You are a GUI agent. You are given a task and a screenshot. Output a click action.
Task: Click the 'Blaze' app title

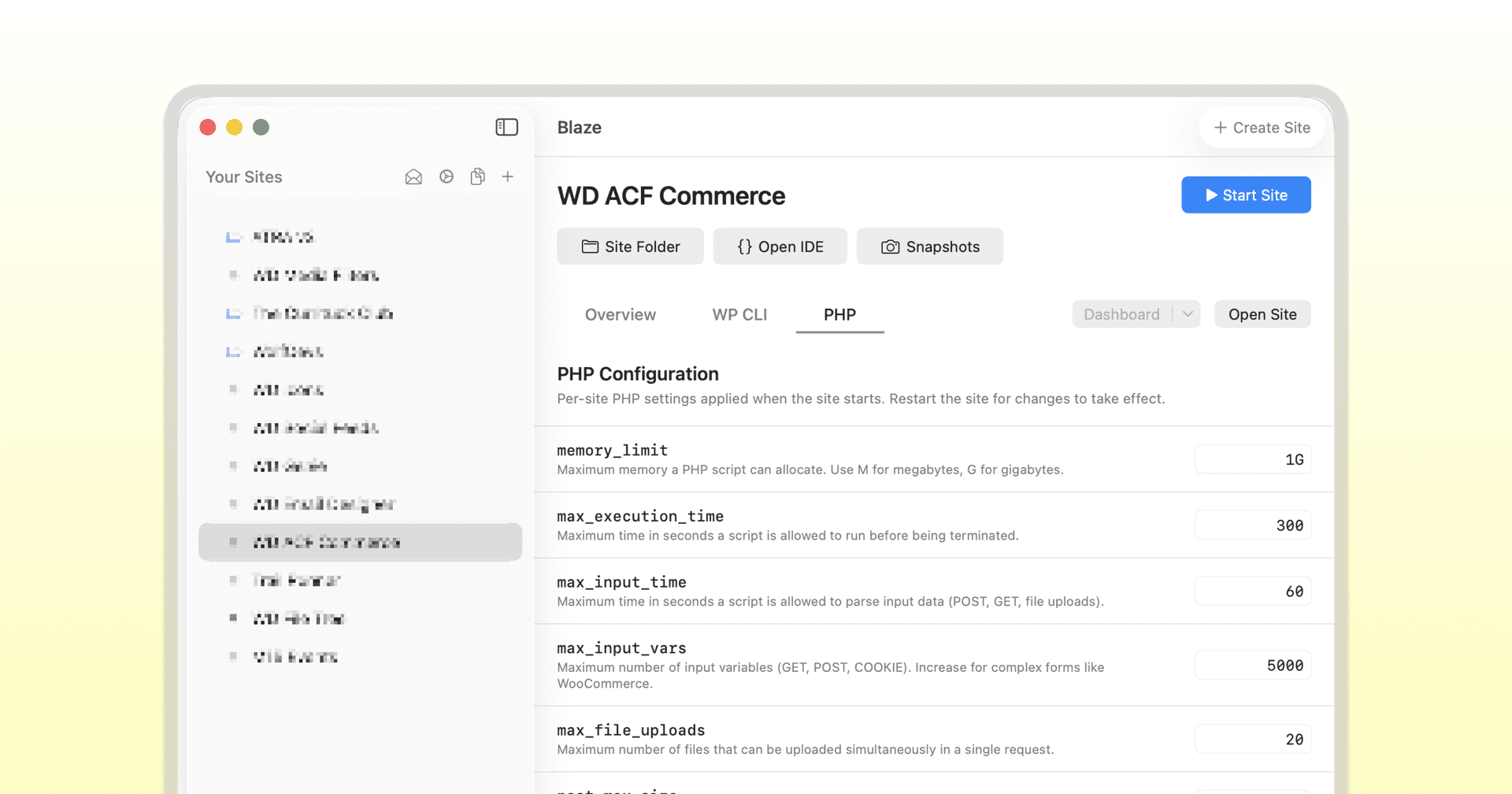[580, 128]
